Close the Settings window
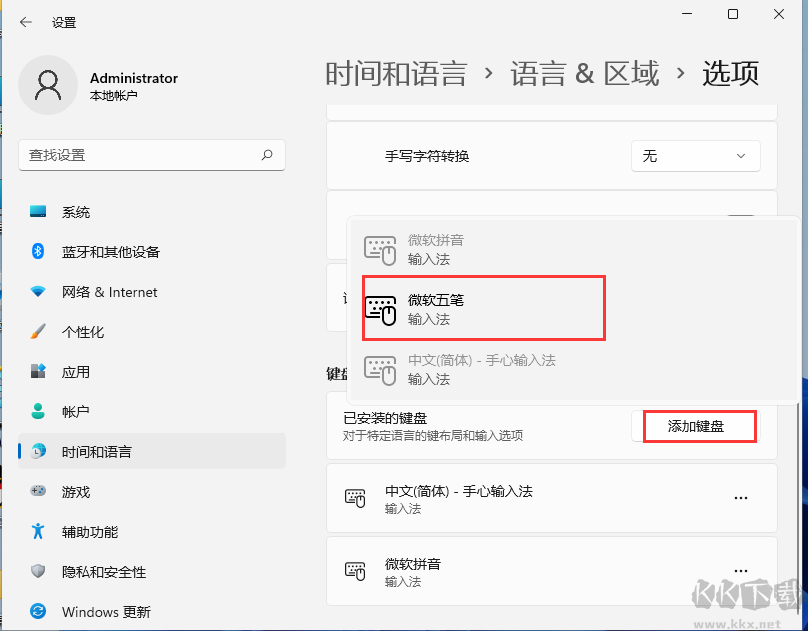The width and height of the screenshot is (808, 631). pos(779,14)
